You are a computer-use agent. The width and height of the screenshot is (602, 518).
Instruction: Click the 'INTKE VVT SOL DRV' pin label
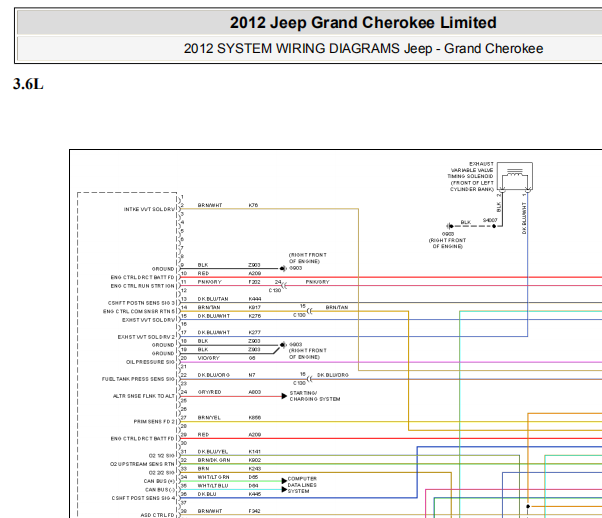pyautogui.click(x=149, y=209)
